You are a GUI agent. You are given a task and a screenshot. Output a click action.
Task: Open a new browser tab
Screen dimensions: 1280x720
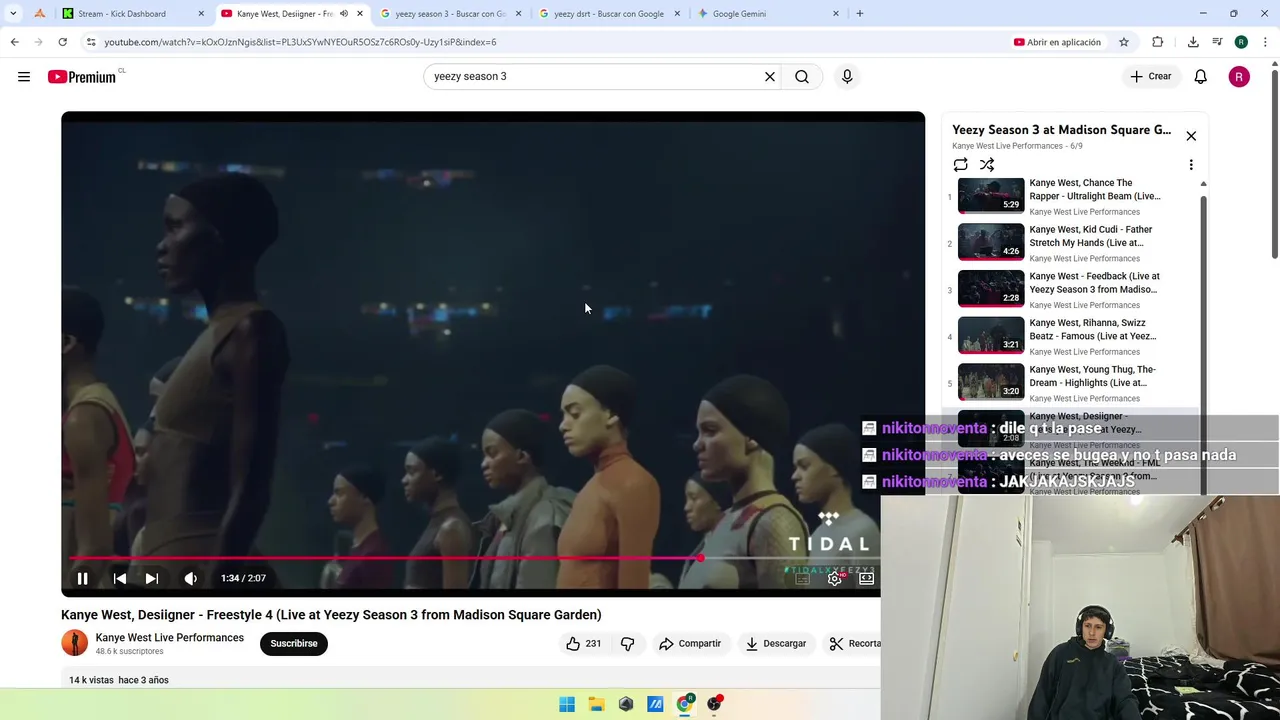click(860, 14)
